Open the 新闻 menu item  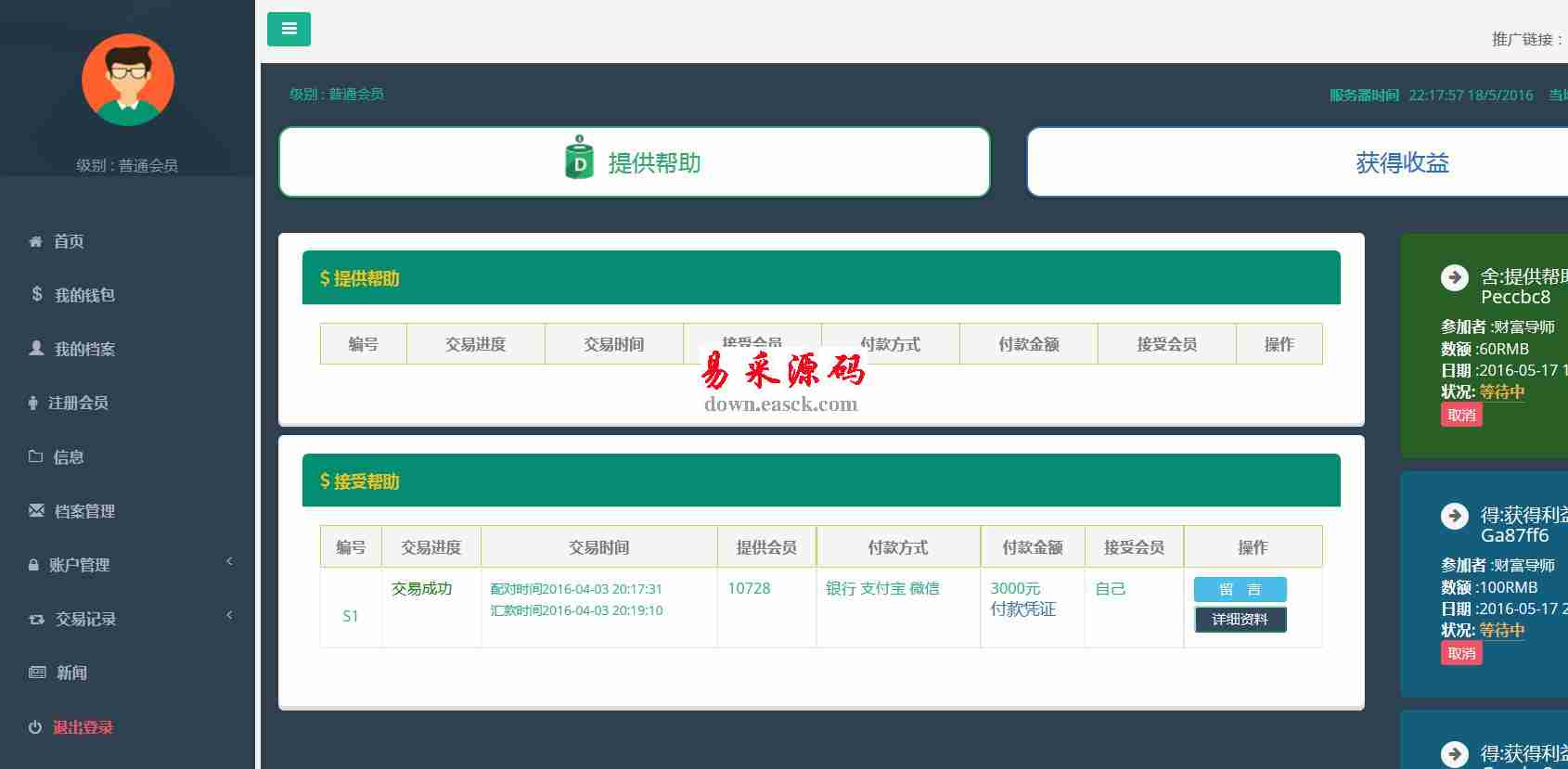click(71, 673)
